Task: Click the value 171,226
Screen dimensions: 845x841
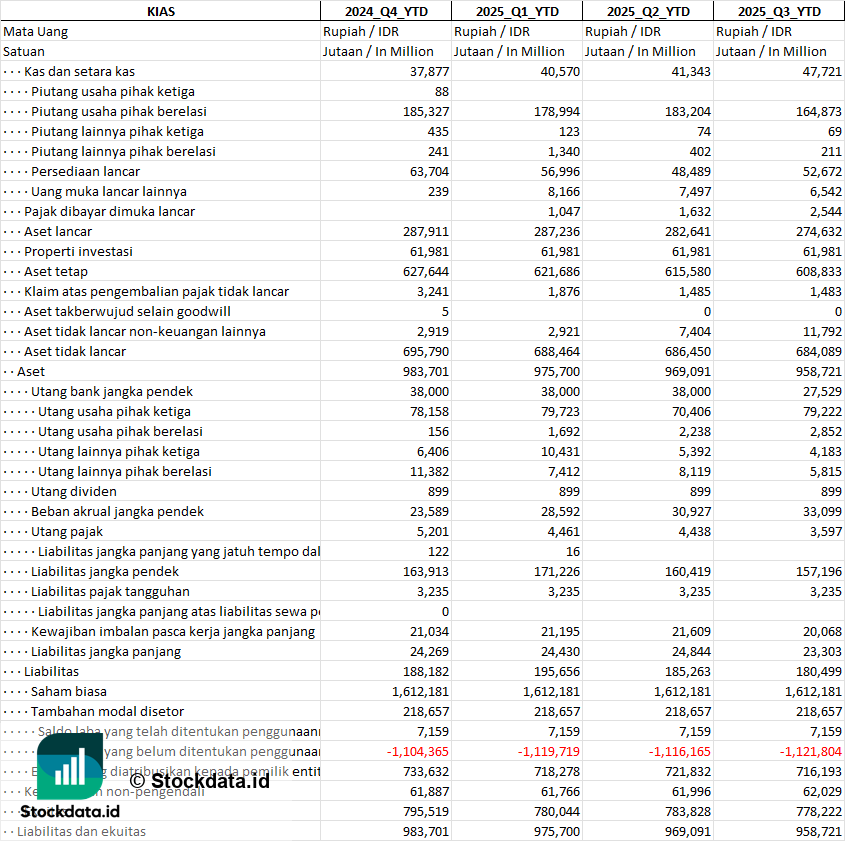Action: click(557, 572)
